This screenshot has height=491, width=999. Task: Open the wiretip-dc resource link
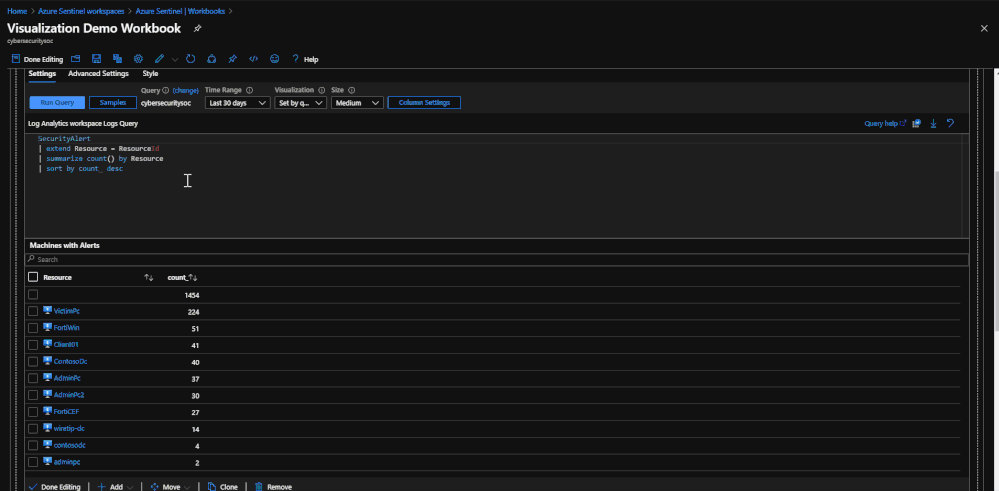(69, 429)
